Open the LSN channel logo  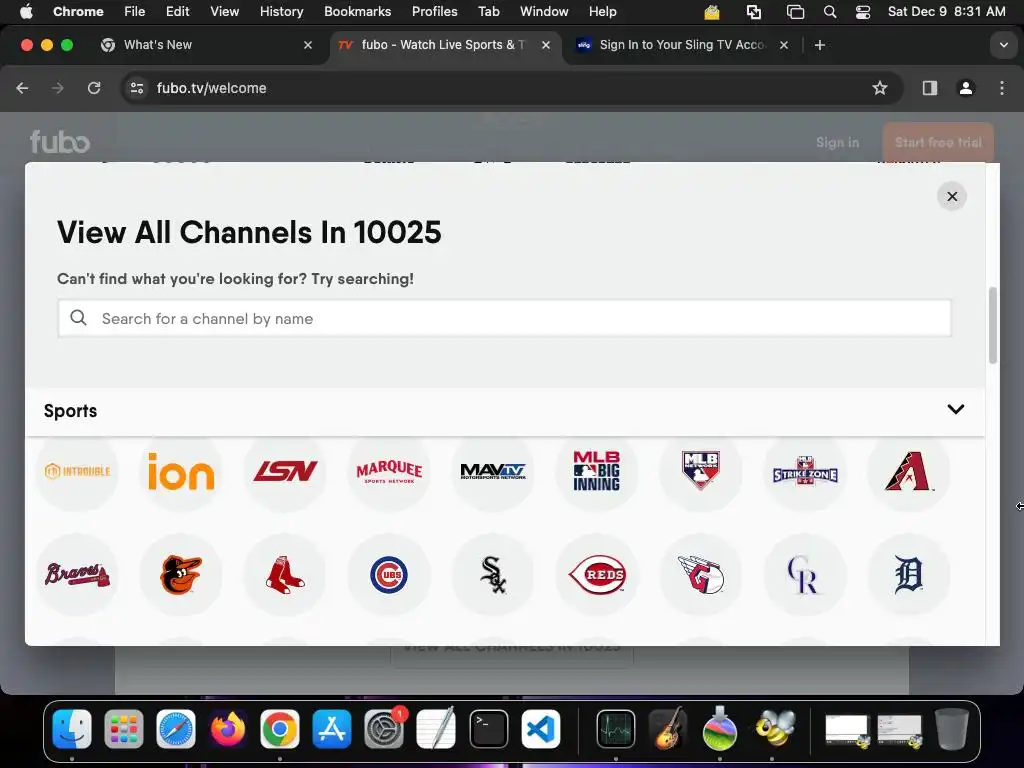coord(285,471)
